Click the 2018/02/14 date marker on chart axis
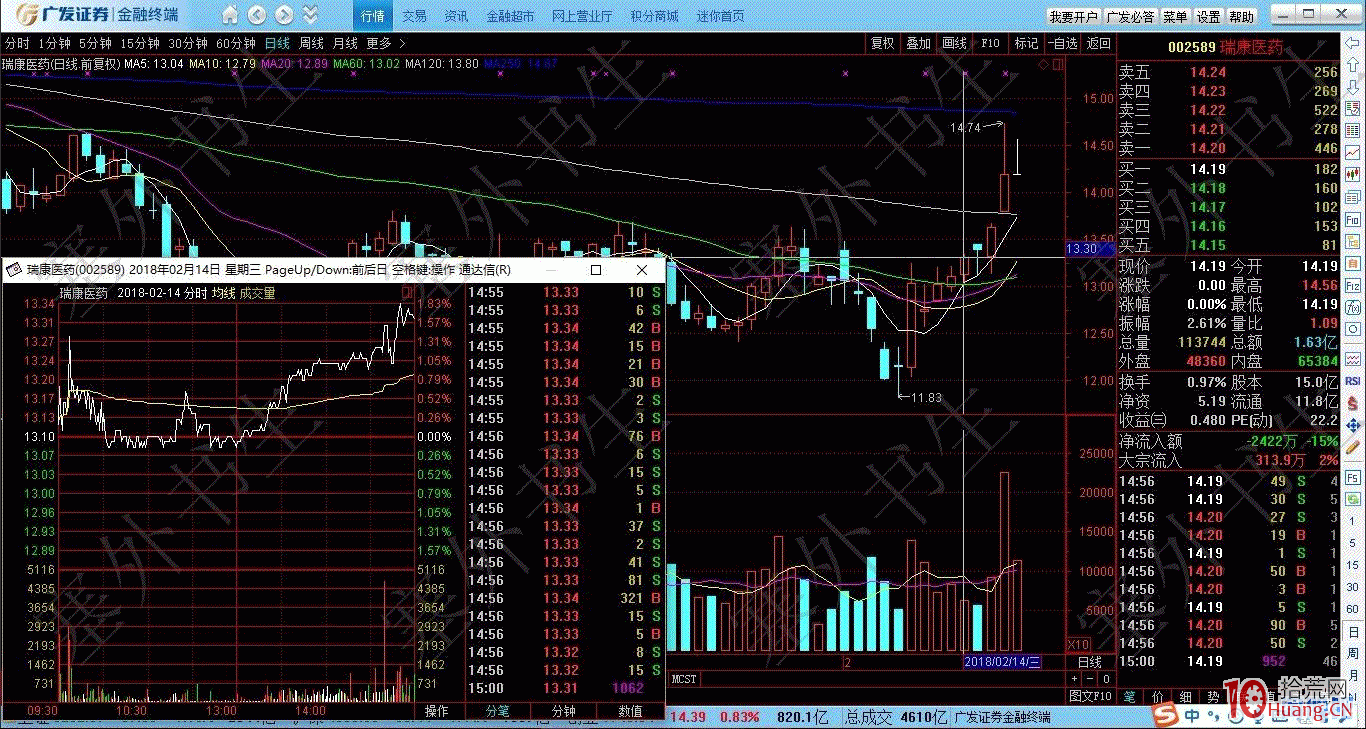The height and width of the screenshot is (729, 1366). [1002, 662]
